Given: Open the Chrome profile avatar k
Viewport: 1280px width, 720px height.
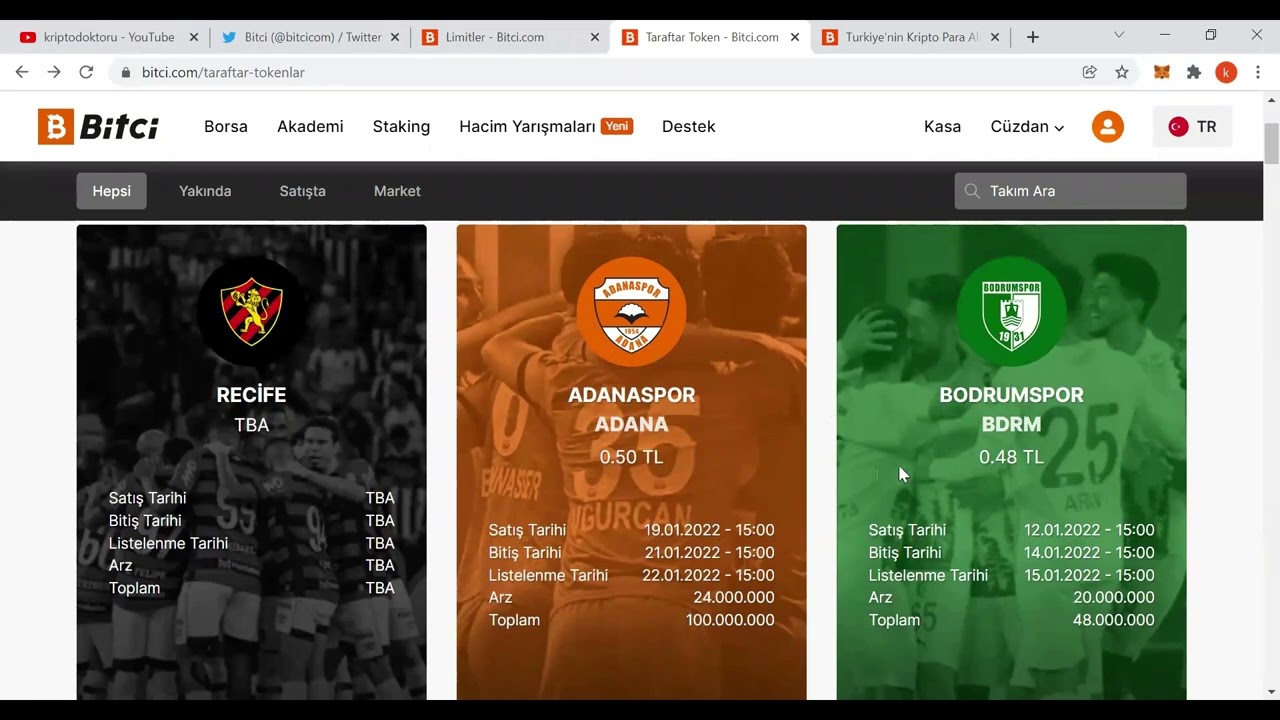Looking at the screenshot, I should [x=1226, y=72].
